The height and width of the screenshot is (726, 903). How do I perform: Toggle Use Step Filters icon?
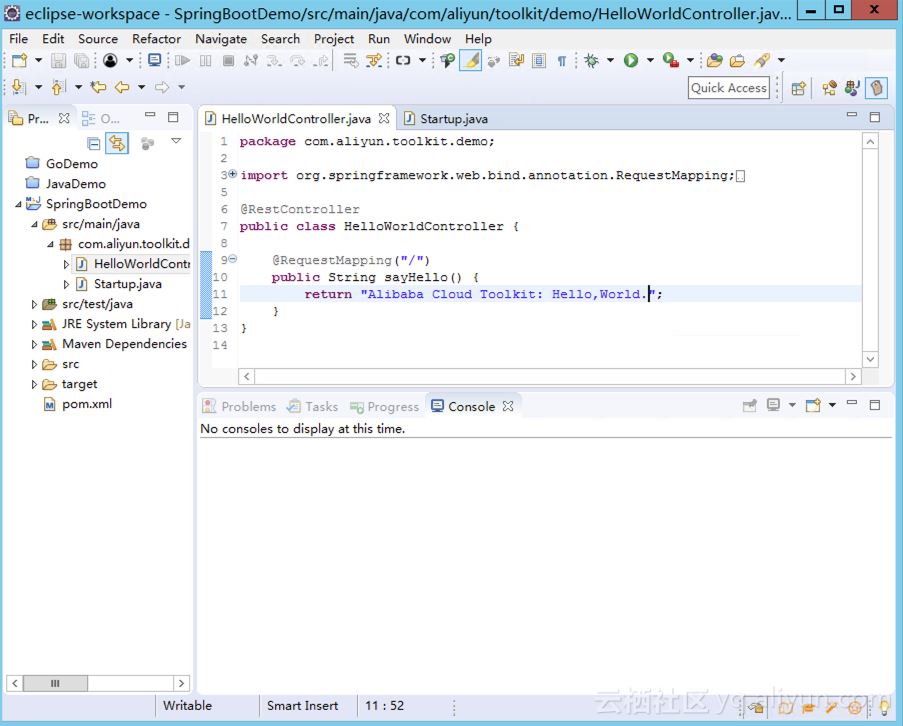[374, 60]
